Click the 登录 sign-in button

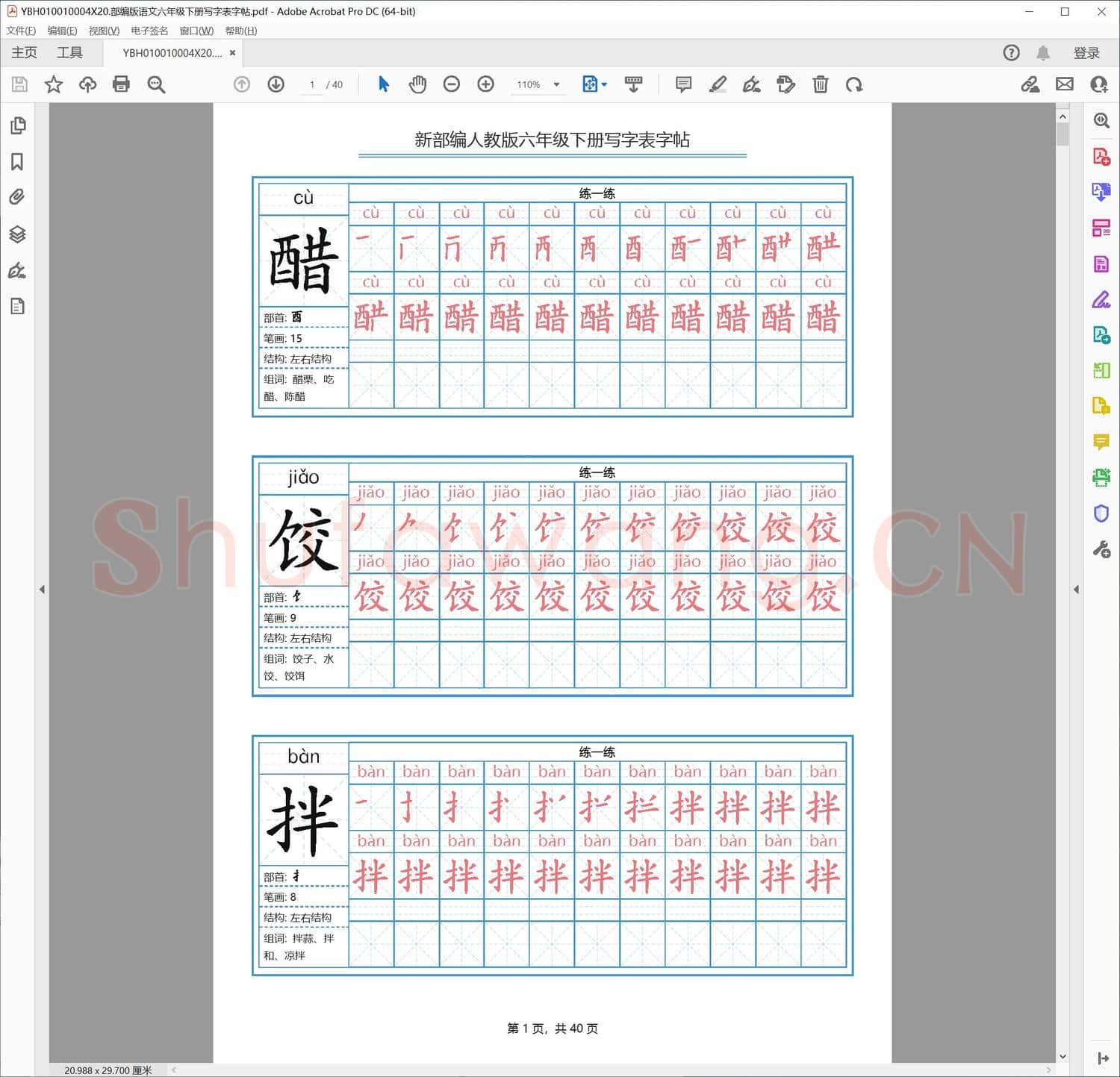[x=1086, y=53]
